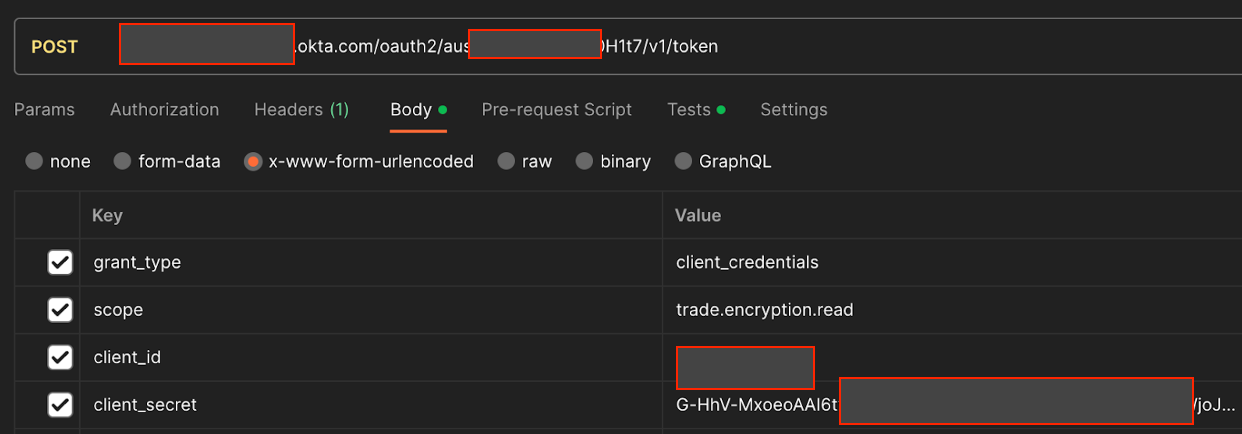This screenshot has width=1242, height=434.
Task: Select the Body tab
Action: [418, 110]
